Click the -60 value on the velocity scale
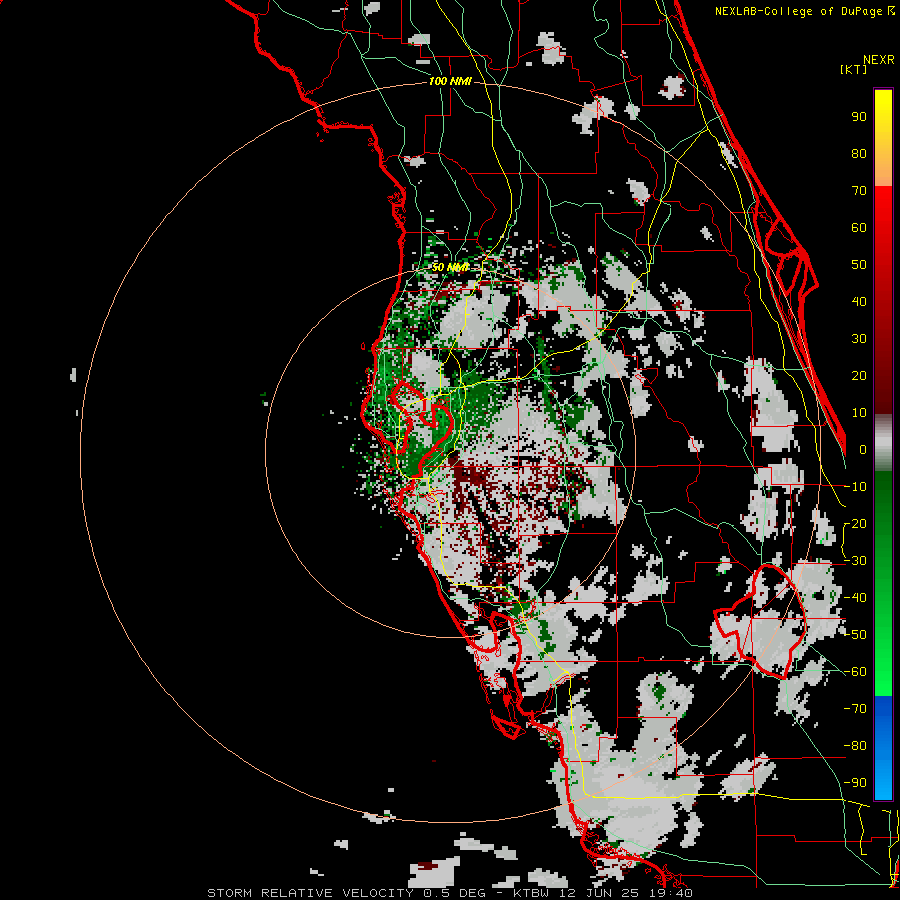Image resolution: width=900 pixels, height=900 pixels. click(x=855, y=672)
